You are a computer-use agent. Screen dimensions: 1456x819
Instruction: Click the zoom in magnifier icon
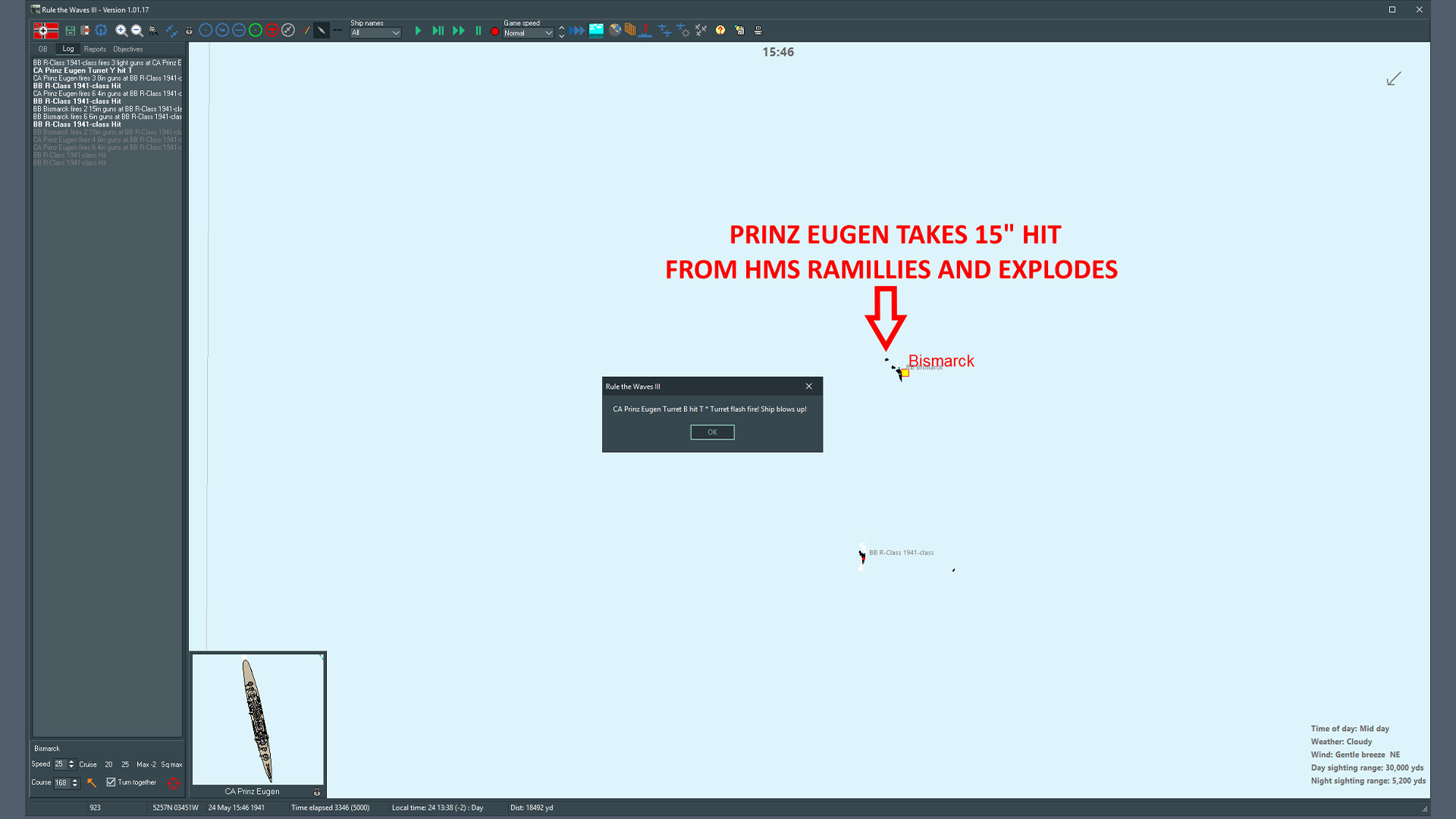coord(121,31)
